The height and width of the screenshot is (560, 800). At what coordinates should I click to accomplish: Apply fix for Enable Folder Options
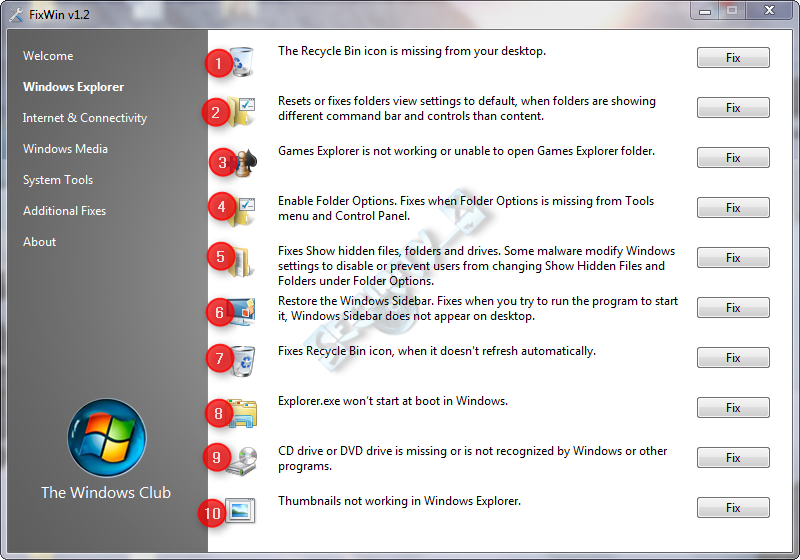(x=733, y=208)
